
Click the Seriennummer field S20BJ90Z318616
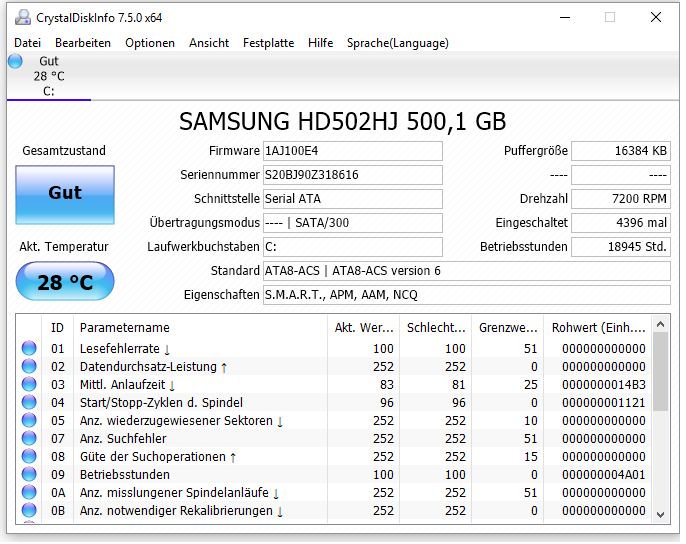point(353,175)
